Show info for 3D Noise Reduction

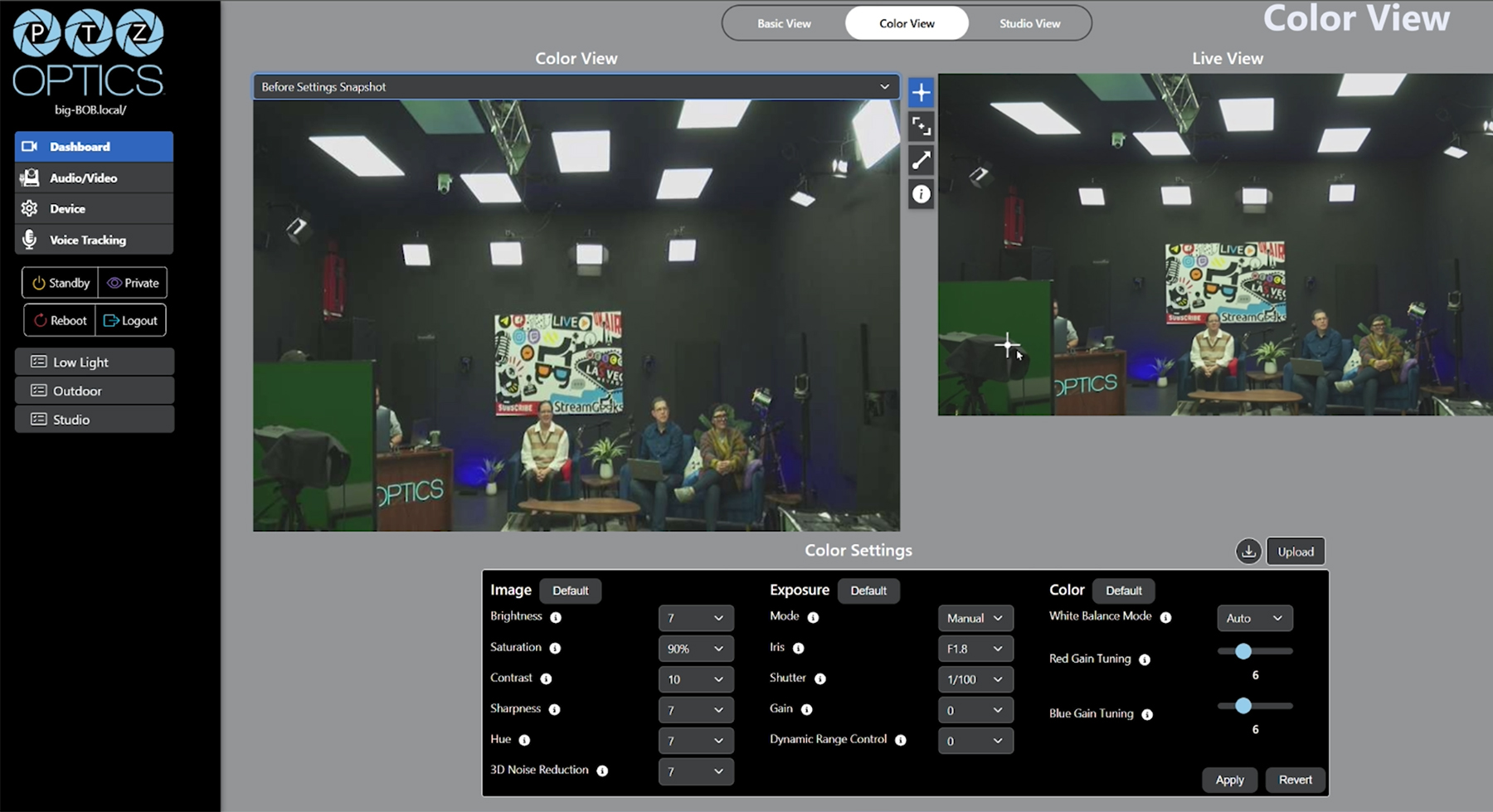coord(602,771)
